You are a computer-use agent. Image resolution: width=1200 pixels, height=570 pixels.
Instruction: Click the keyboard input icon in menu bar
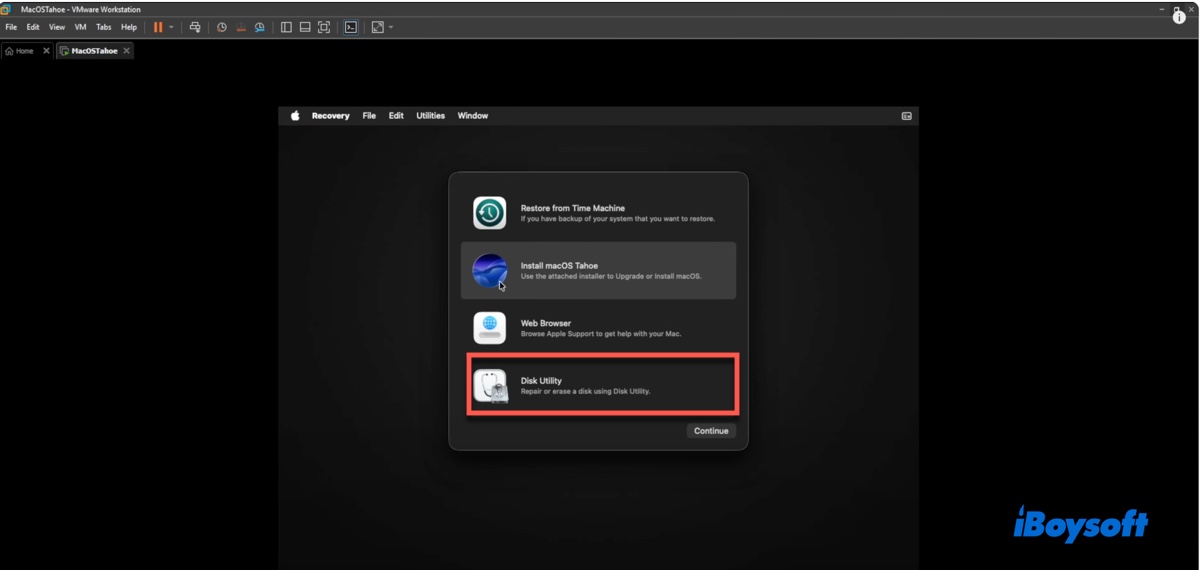(906, 116)
